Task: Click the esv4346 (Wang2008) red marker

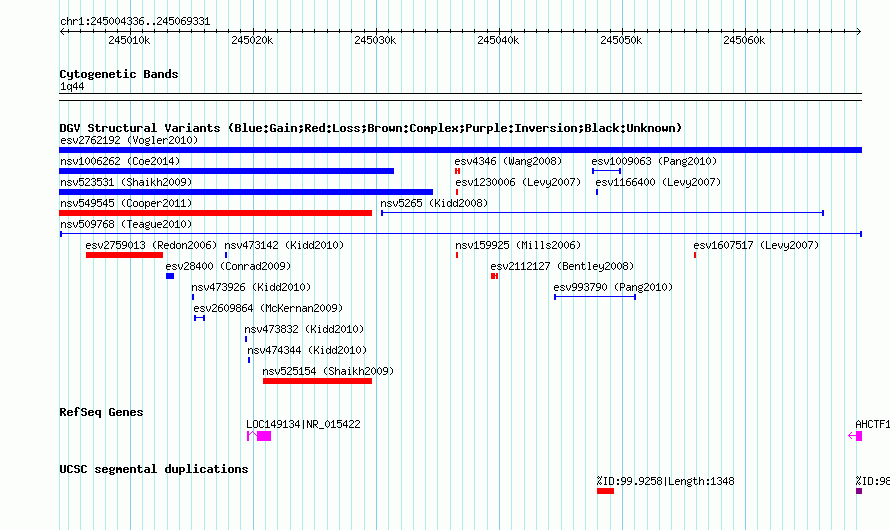Action: point(457,171)
